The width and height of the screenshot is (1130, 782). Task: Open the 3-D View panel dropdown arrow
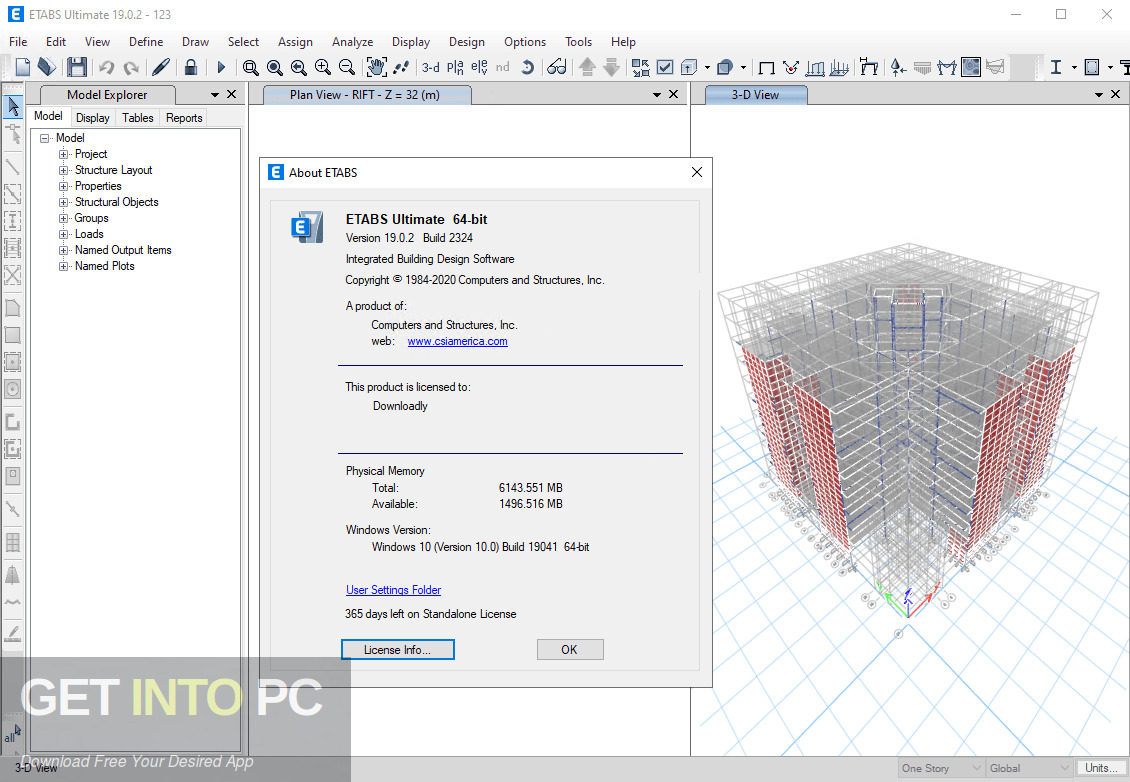pos(1099,95)
